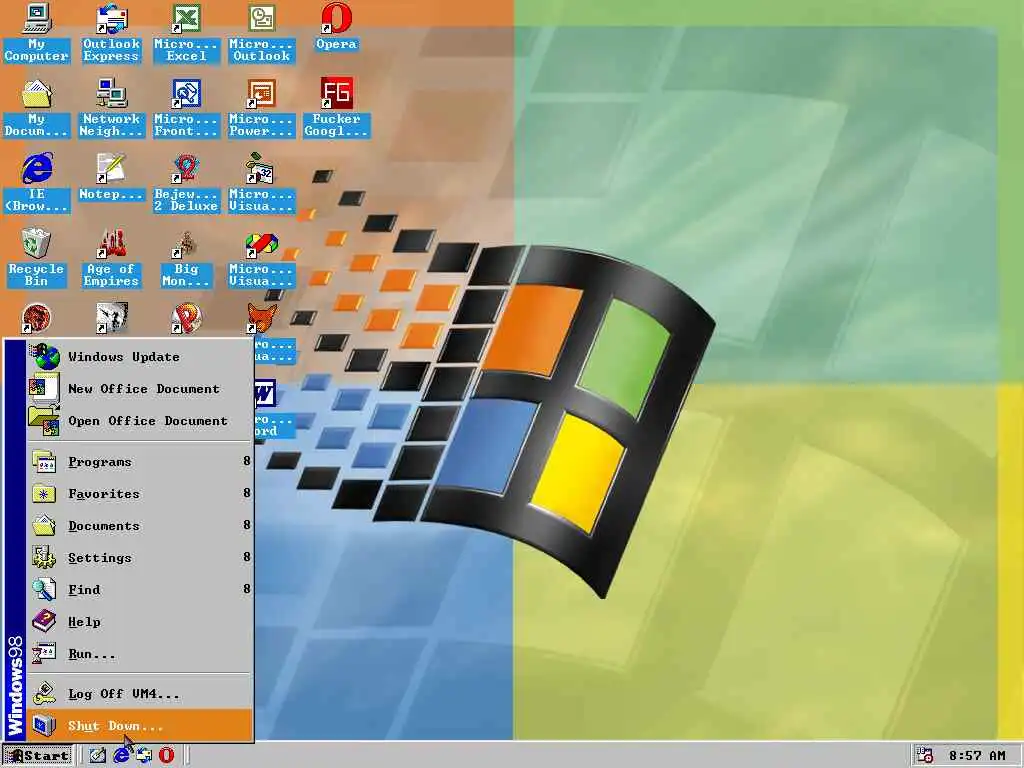
Task: Open the Run... dialog entry
Action: point(139,654)
